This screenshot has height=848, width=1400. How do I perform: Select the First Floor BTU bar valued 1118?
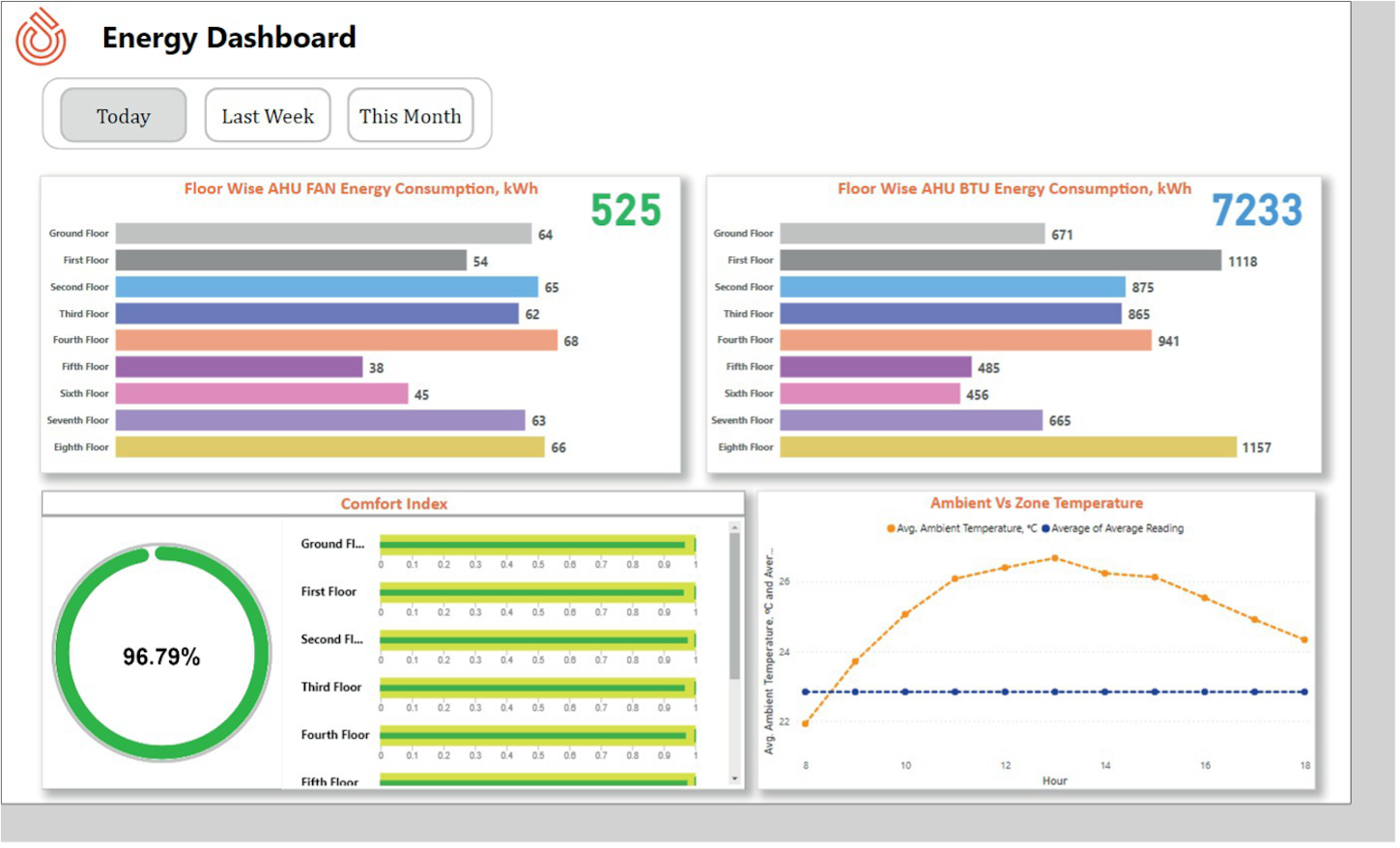[x=1001, y=261]
